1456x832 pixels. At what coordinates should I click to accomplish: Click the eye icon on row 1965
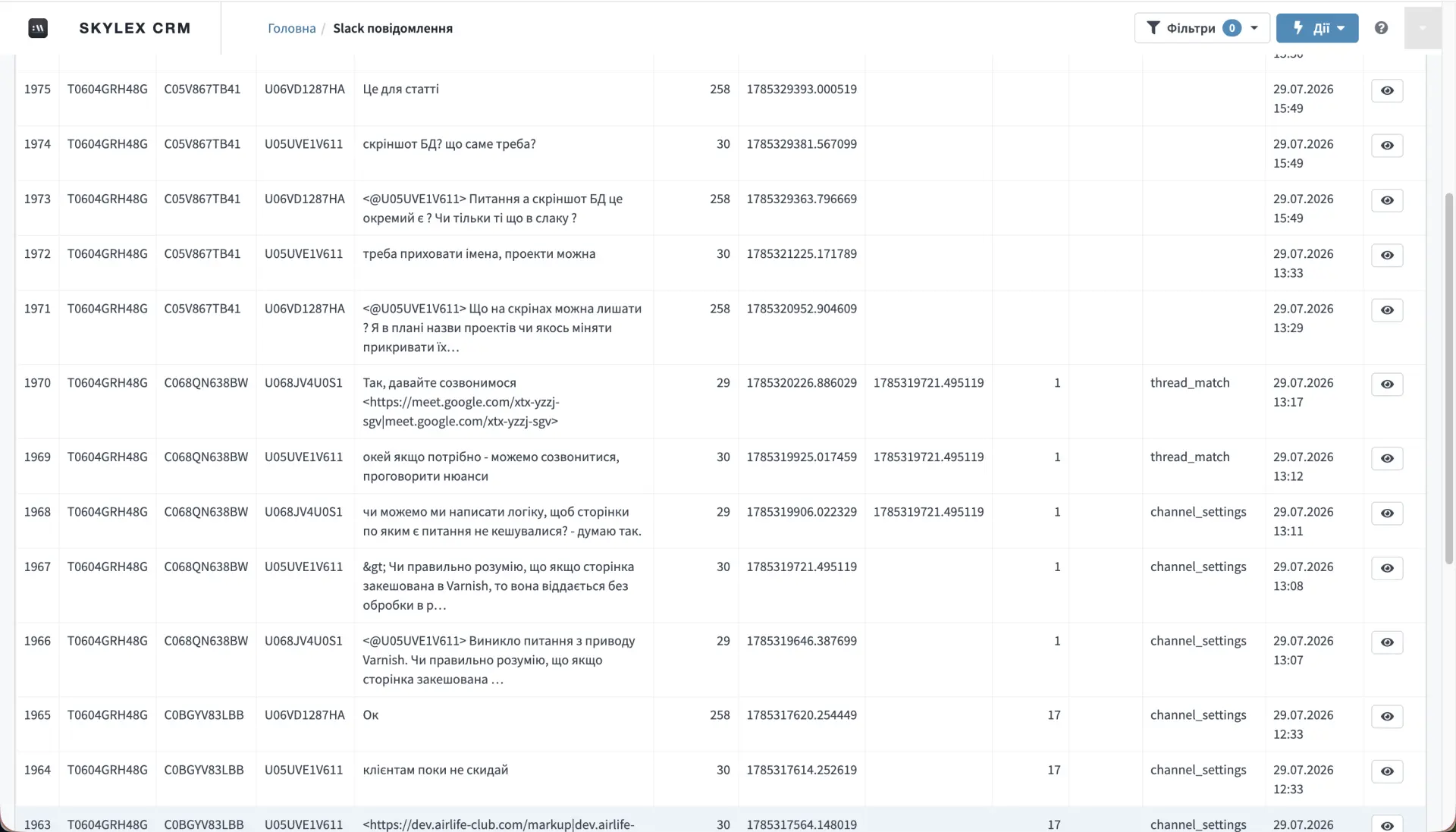pyautogui.click(x=1387, y=717)
